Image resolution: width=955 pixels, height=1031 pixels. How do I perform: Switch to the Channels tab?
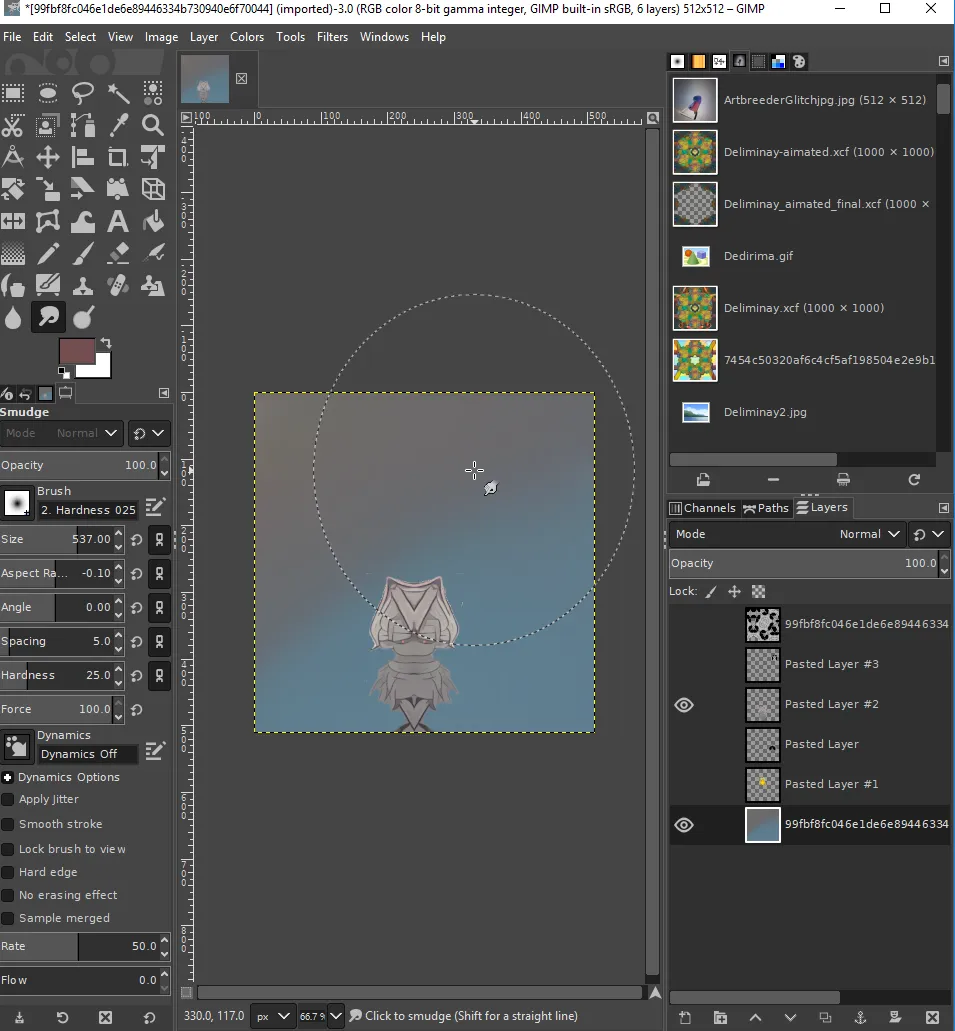pos(702,508)
